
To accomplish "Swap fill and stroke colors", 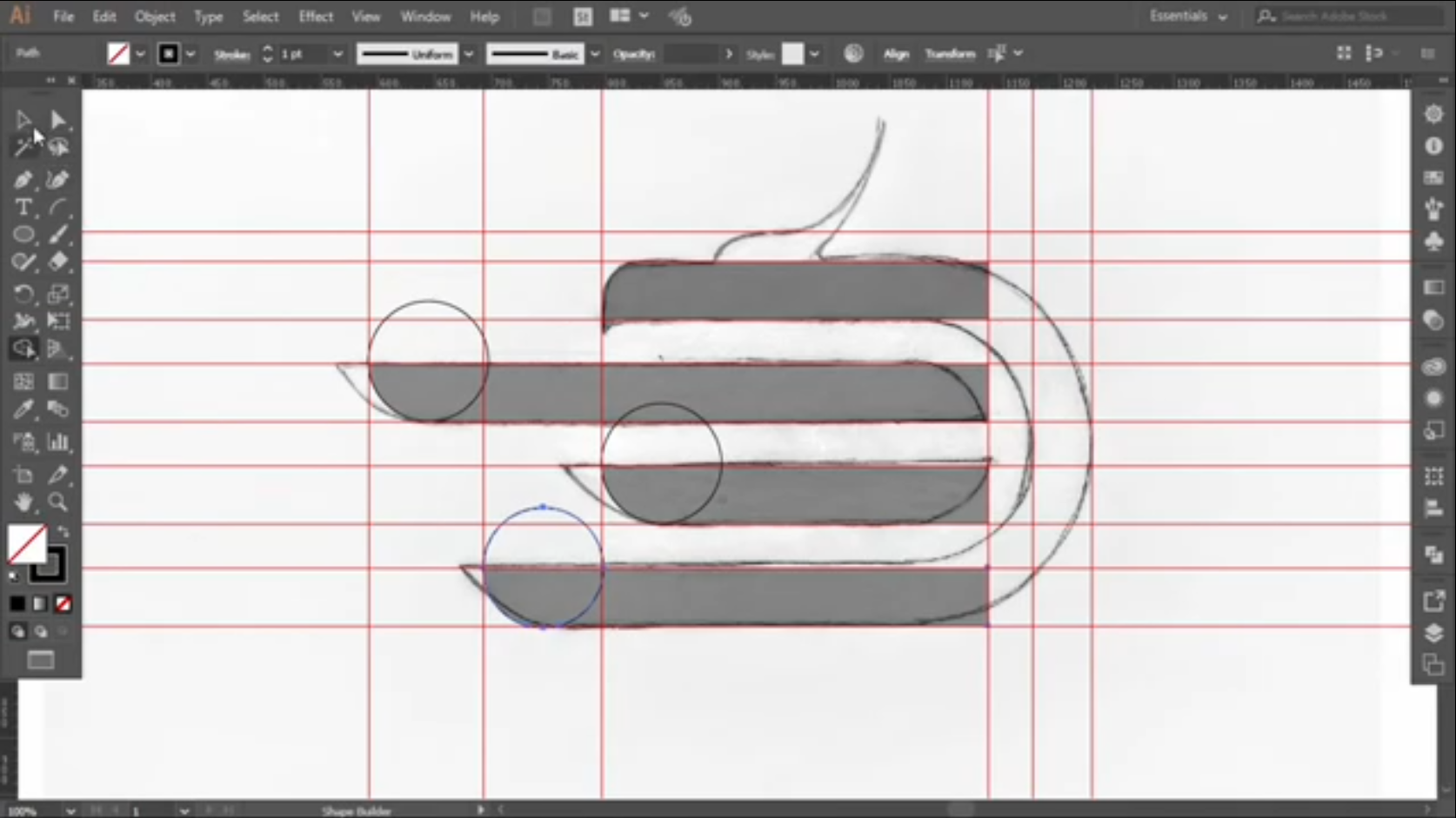I will 63,531.
